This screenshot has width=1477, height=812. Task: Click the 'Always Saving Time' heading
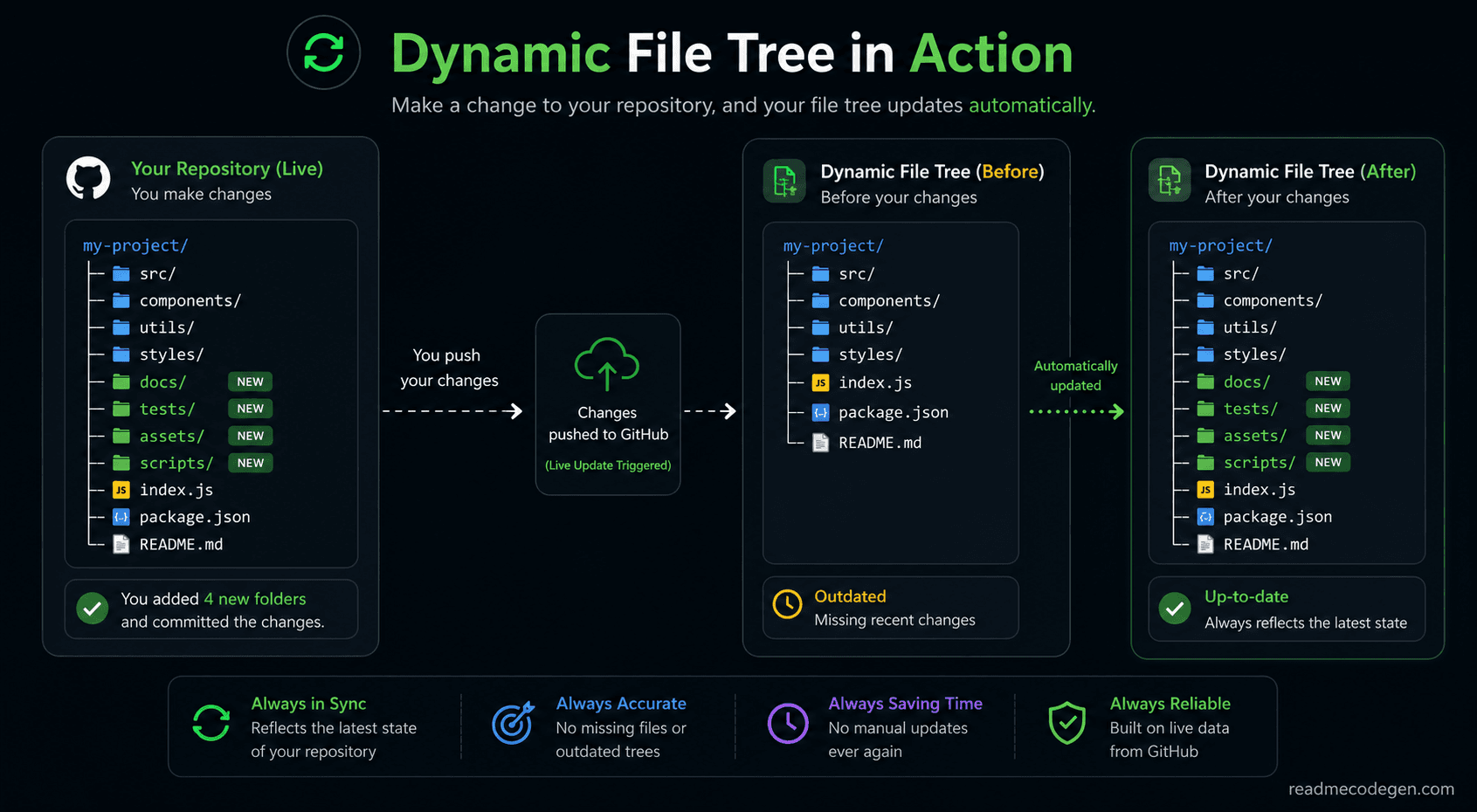[x=905, y=704]
